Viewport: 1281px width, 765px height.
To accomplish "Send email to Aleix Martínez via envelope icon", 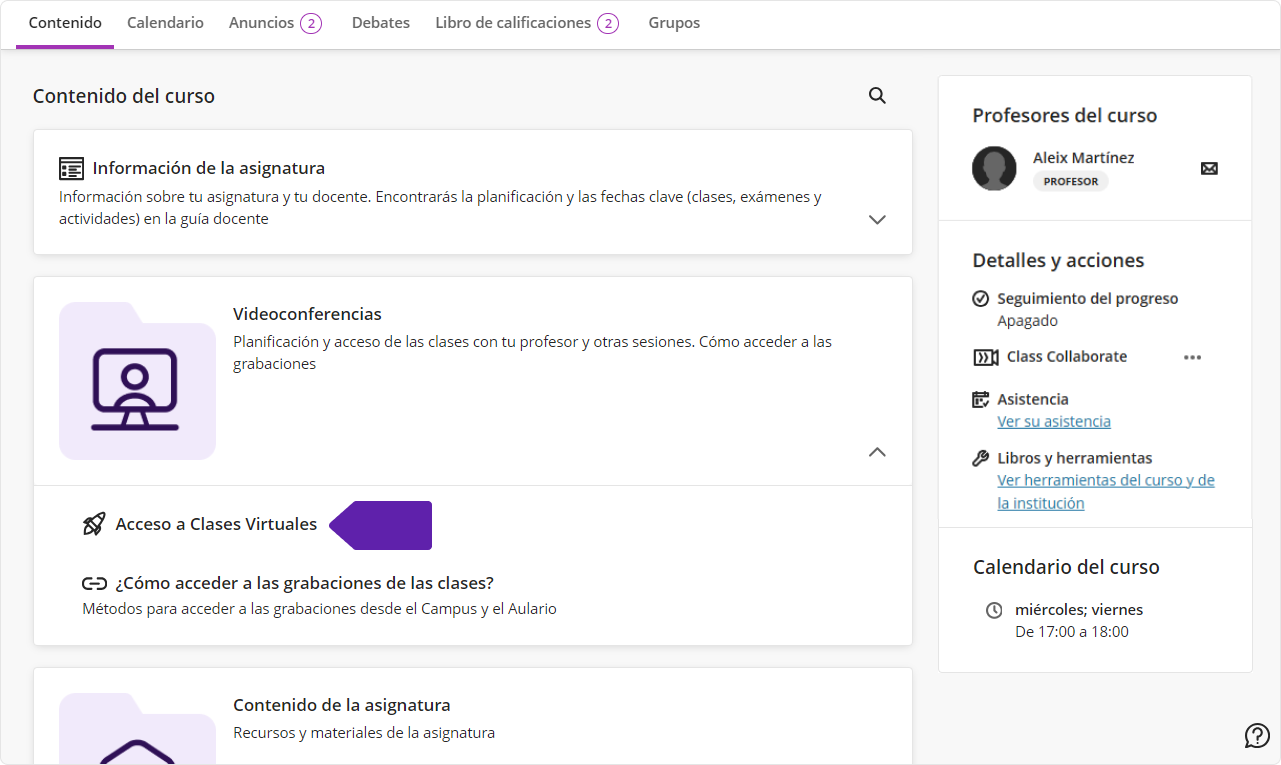I will click(x=1209, y=168).
